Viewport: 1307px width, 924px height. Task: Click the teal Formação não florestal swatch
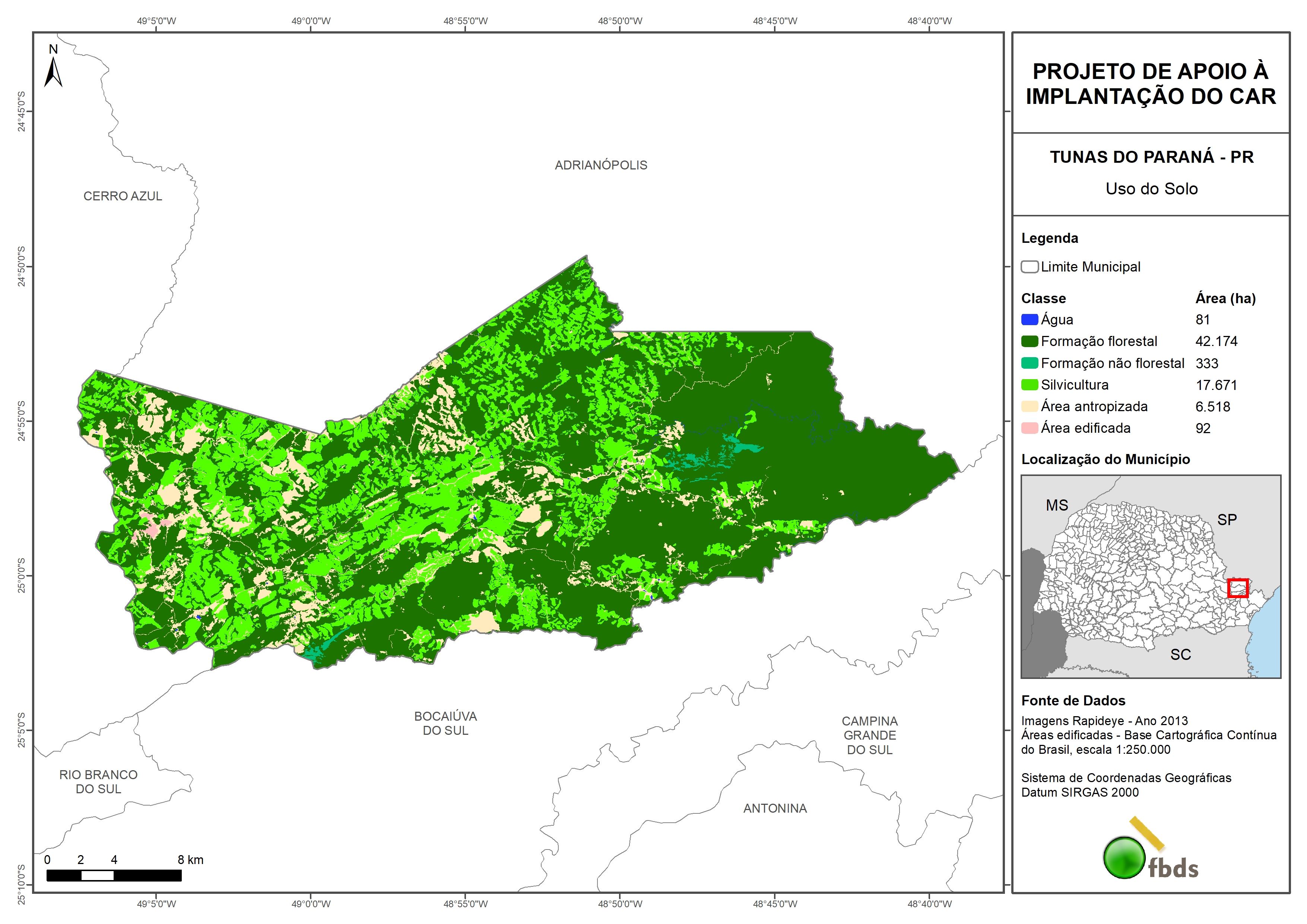tap(1029, 363)
